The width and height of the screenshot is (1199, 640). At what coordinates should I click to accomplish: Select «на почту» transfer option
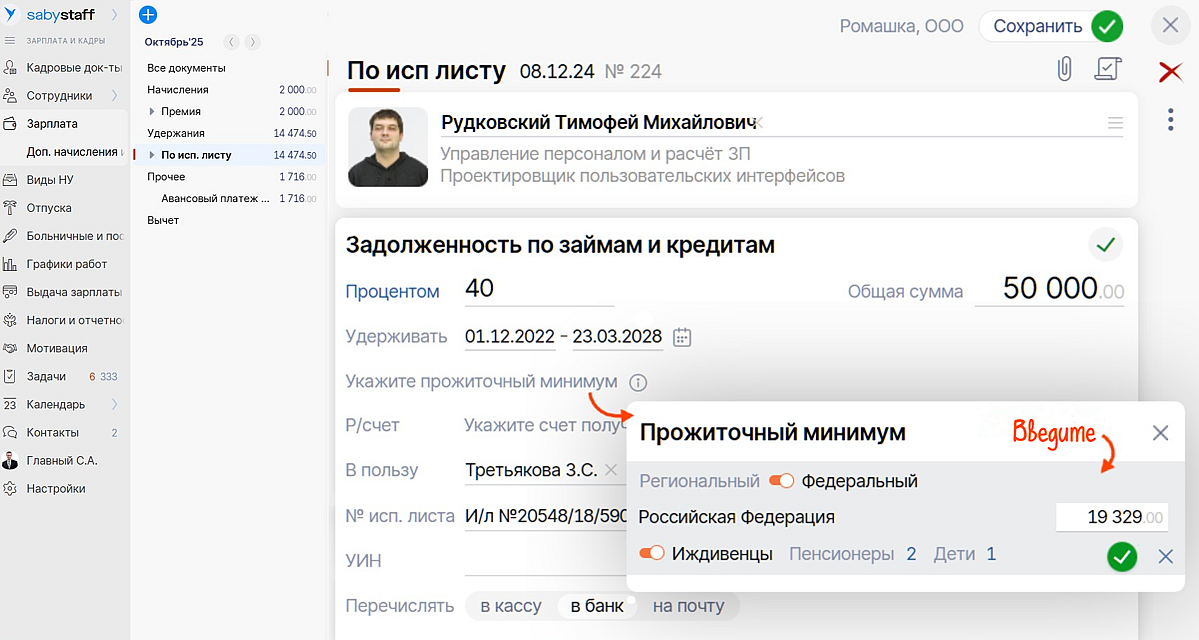[x=688, y=606]
